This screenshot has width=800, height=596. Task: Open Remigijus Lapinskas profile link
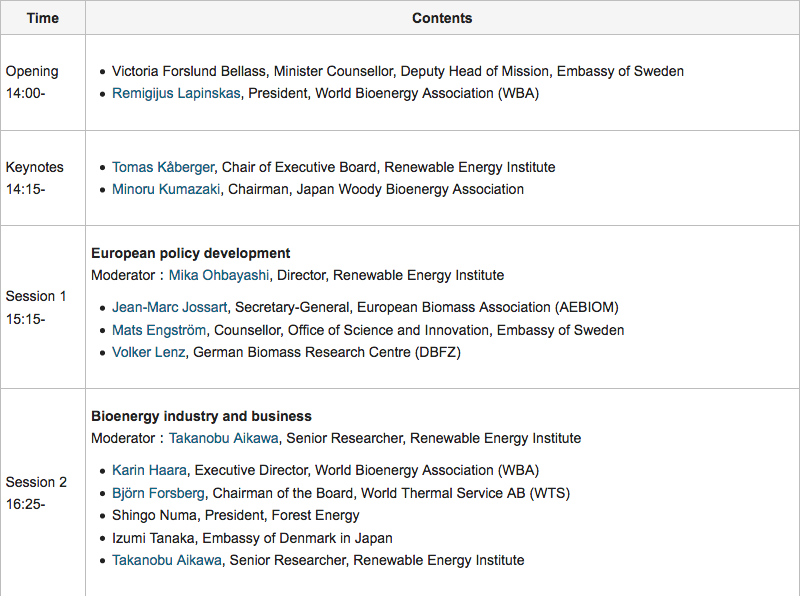click(176, 93)
